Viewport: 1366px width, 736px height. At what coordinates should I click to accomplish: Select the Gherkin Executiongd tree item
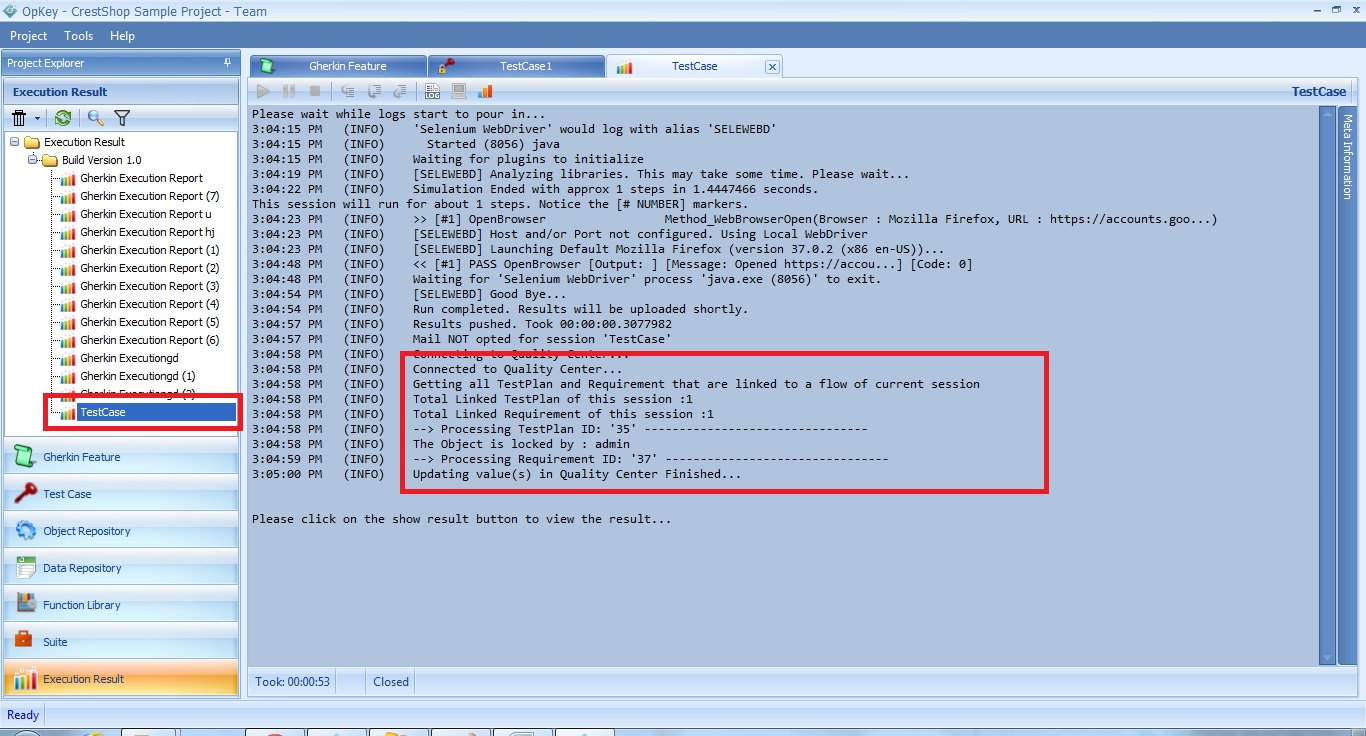point(129,358)
